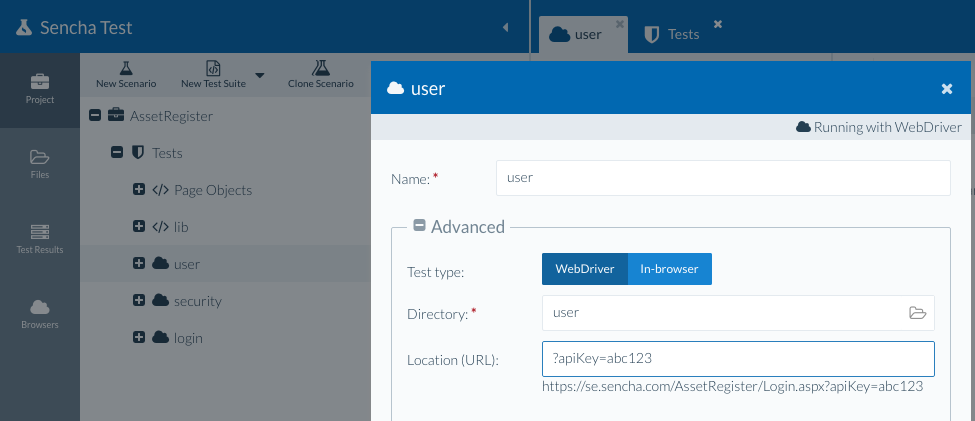Switch test type to In-browser
This screenshot has width=975, height=421.
click(x=669, y=269)
